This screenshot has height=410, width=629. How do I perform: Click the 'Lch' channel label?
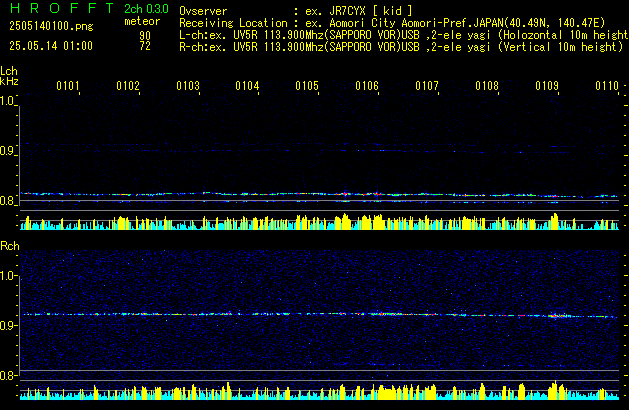pyautogui.click(x=9, y=71)
